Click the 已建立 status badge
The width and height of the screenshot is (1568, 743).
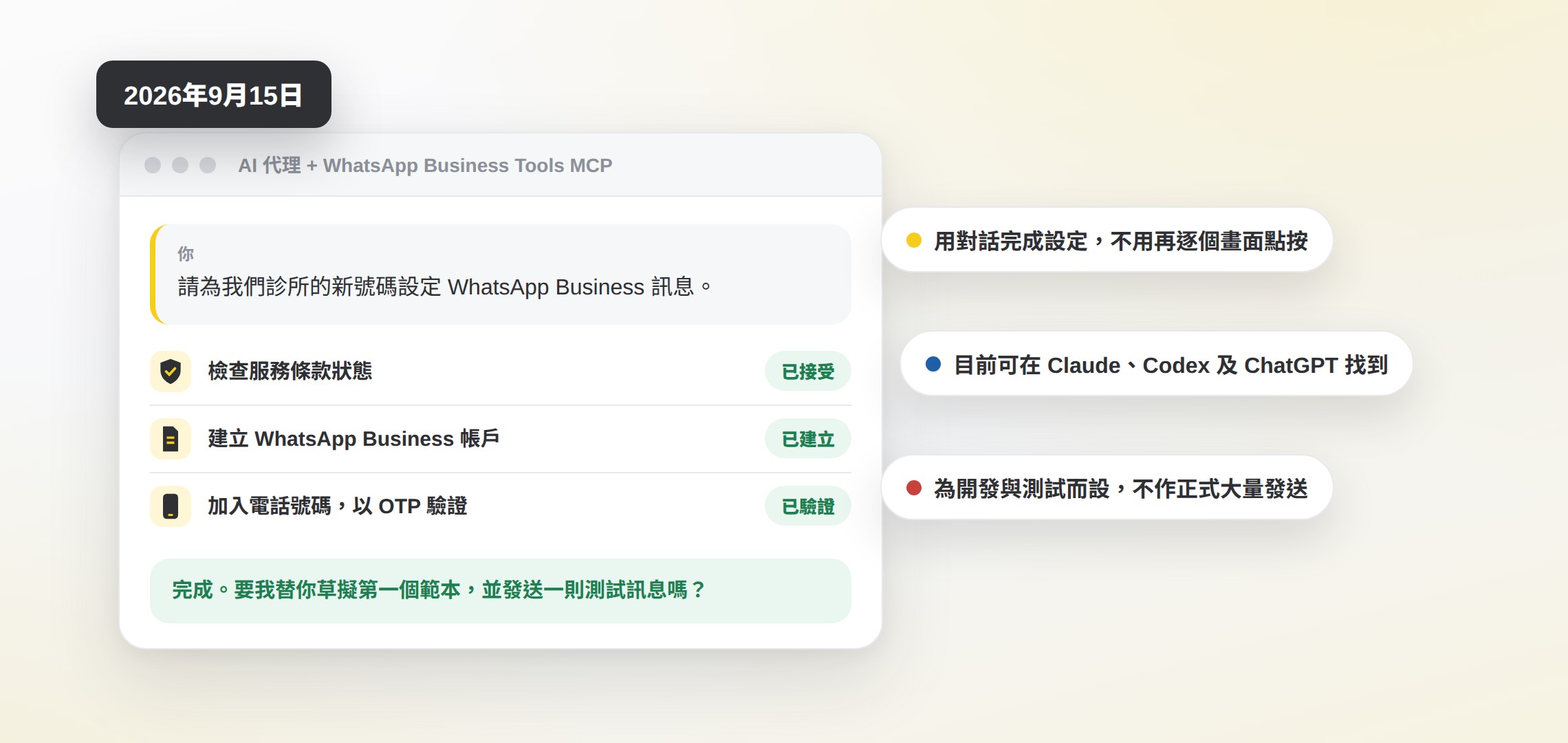[x=808, y=439]
